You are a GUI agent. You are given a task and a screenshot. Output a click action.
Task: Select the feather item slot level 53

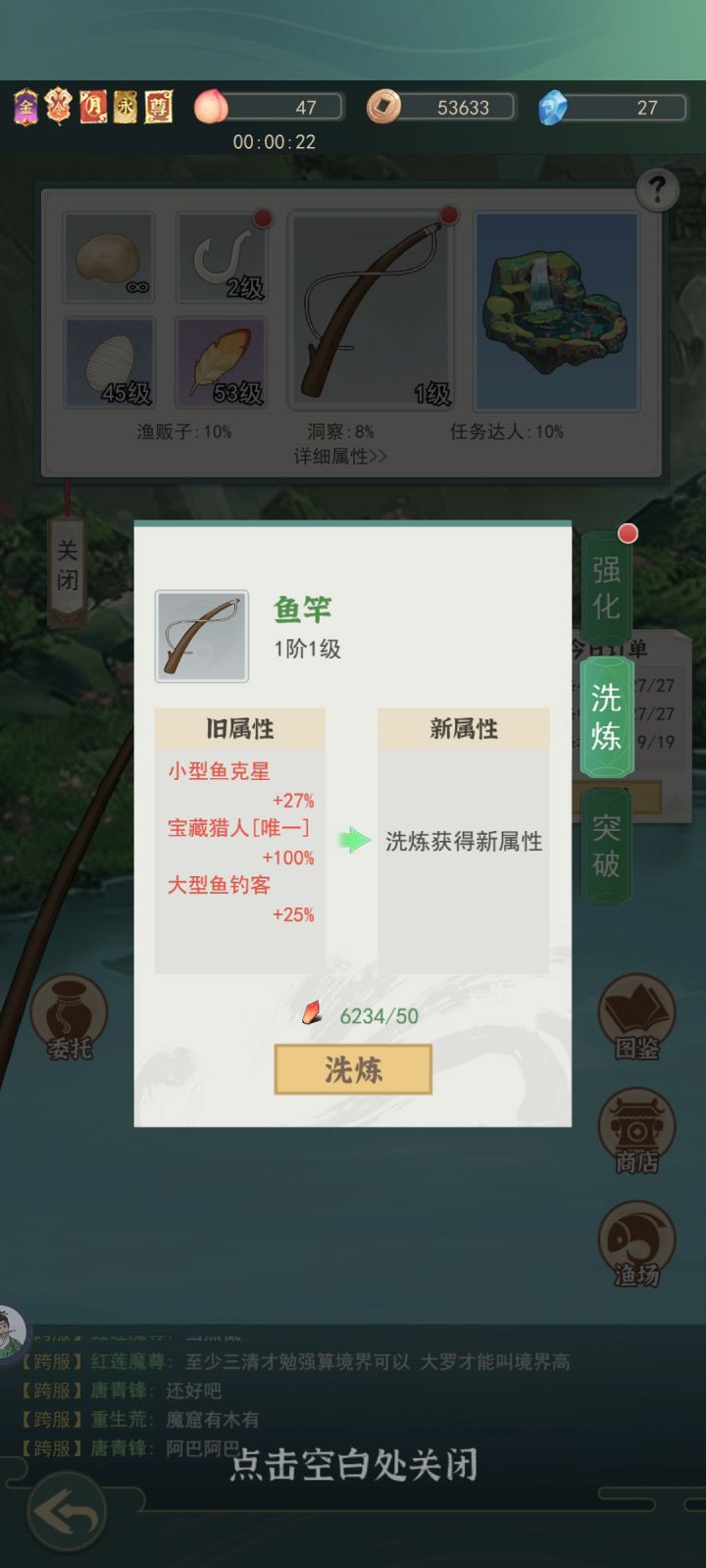coord(222,363)
